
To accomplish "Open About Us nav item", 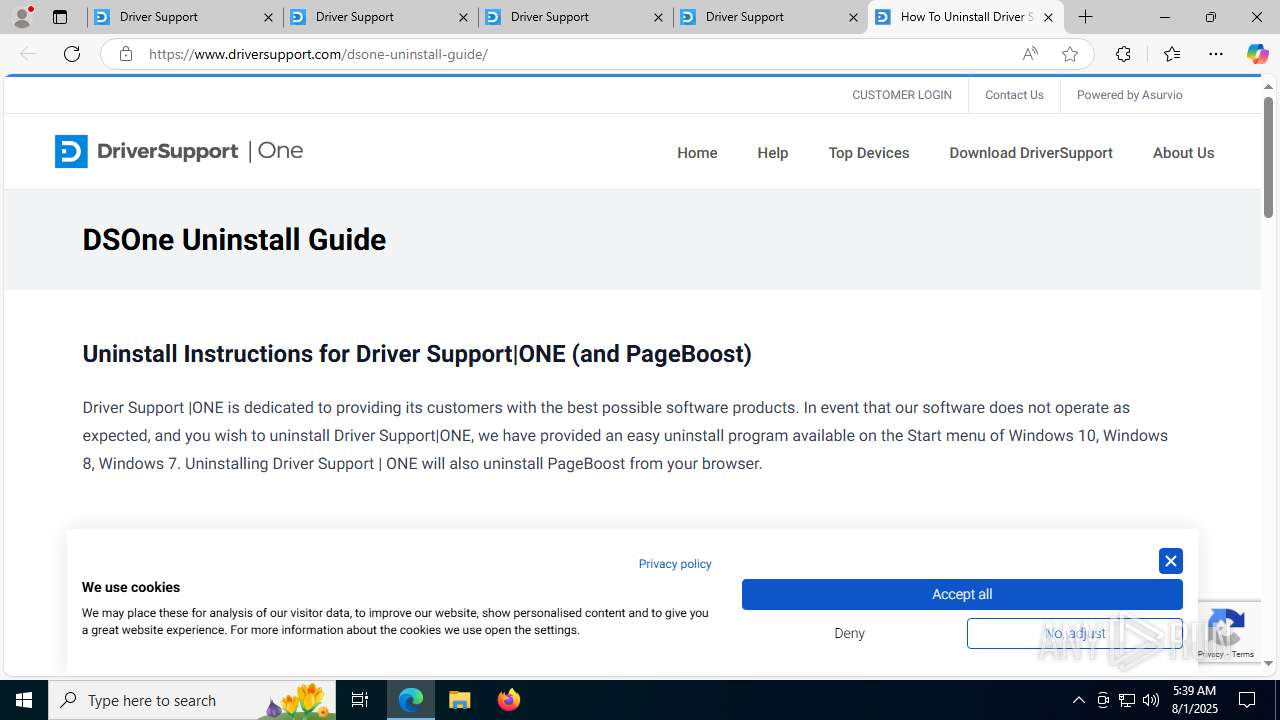I will click(1183, 153).
